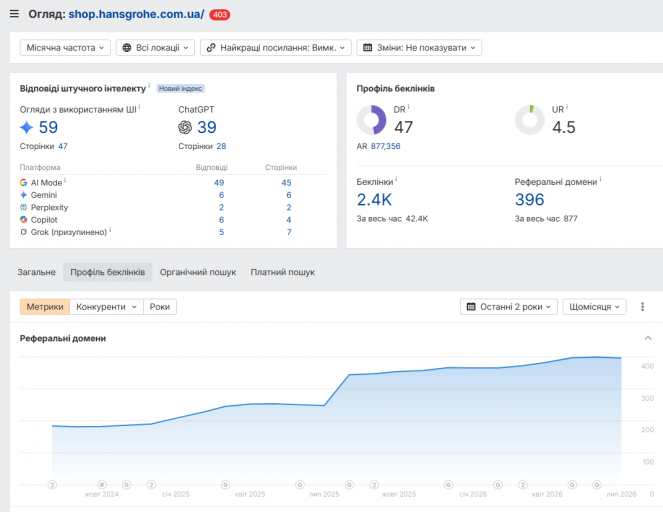663x512 pixels.
Task: Open the hamburger menu icon
Action: 14,14
